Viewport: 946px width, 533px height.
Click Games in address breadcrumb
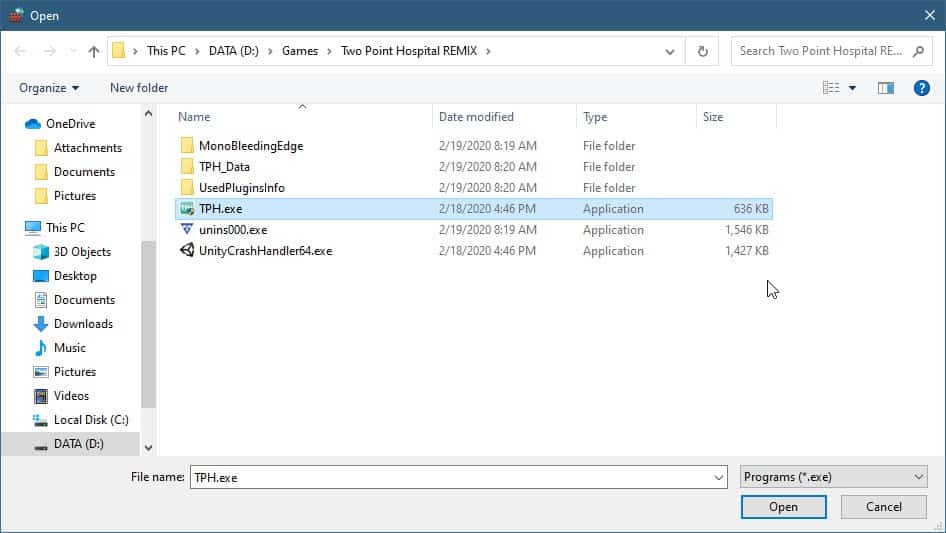pos(300,51)
